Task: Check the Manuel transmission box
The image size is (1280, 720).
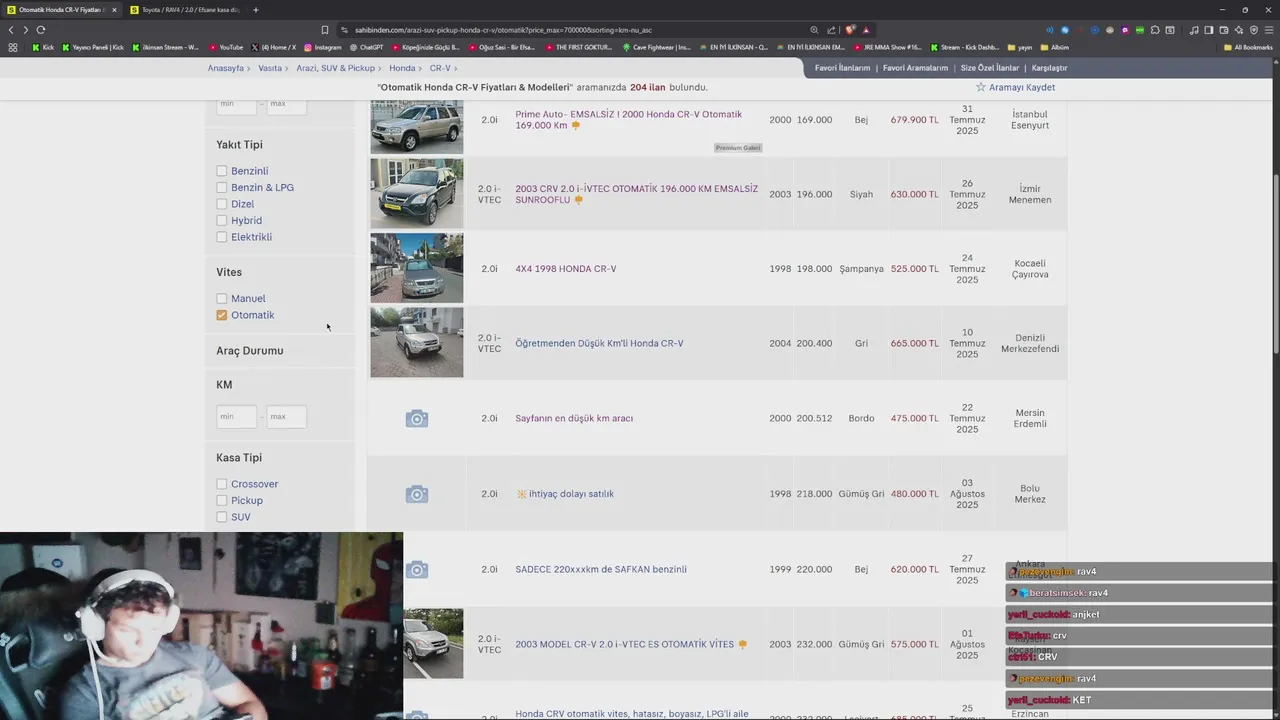Action: (x=222, y=299)
